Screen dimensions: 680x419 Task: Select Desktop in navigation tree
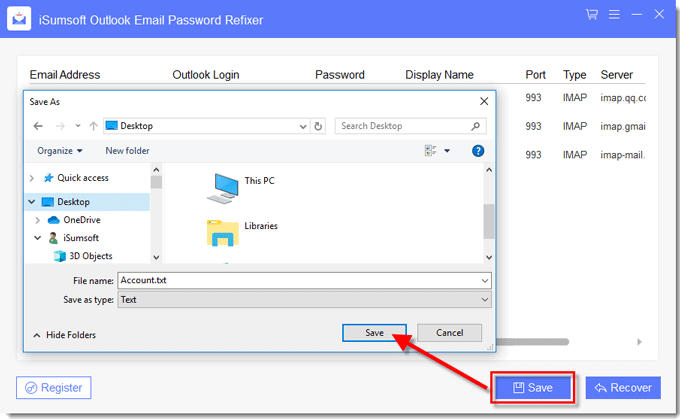pyautogui.click(x=73, y=202)
